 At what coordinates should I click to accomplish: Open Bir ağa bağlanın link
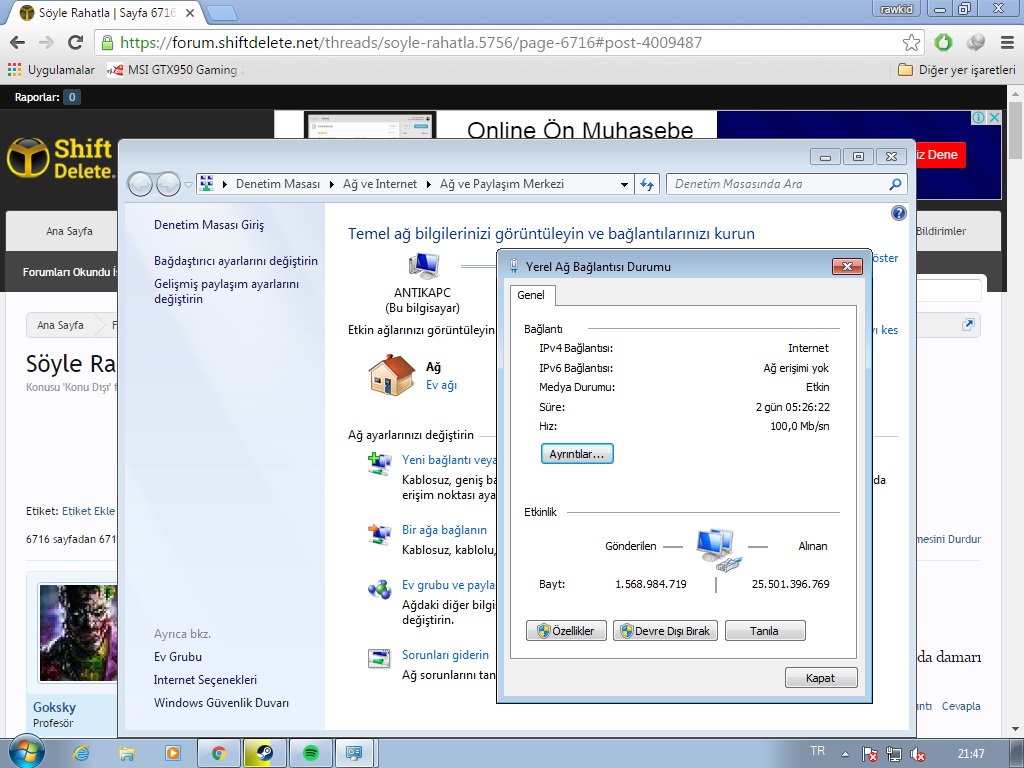pos(444,530)
